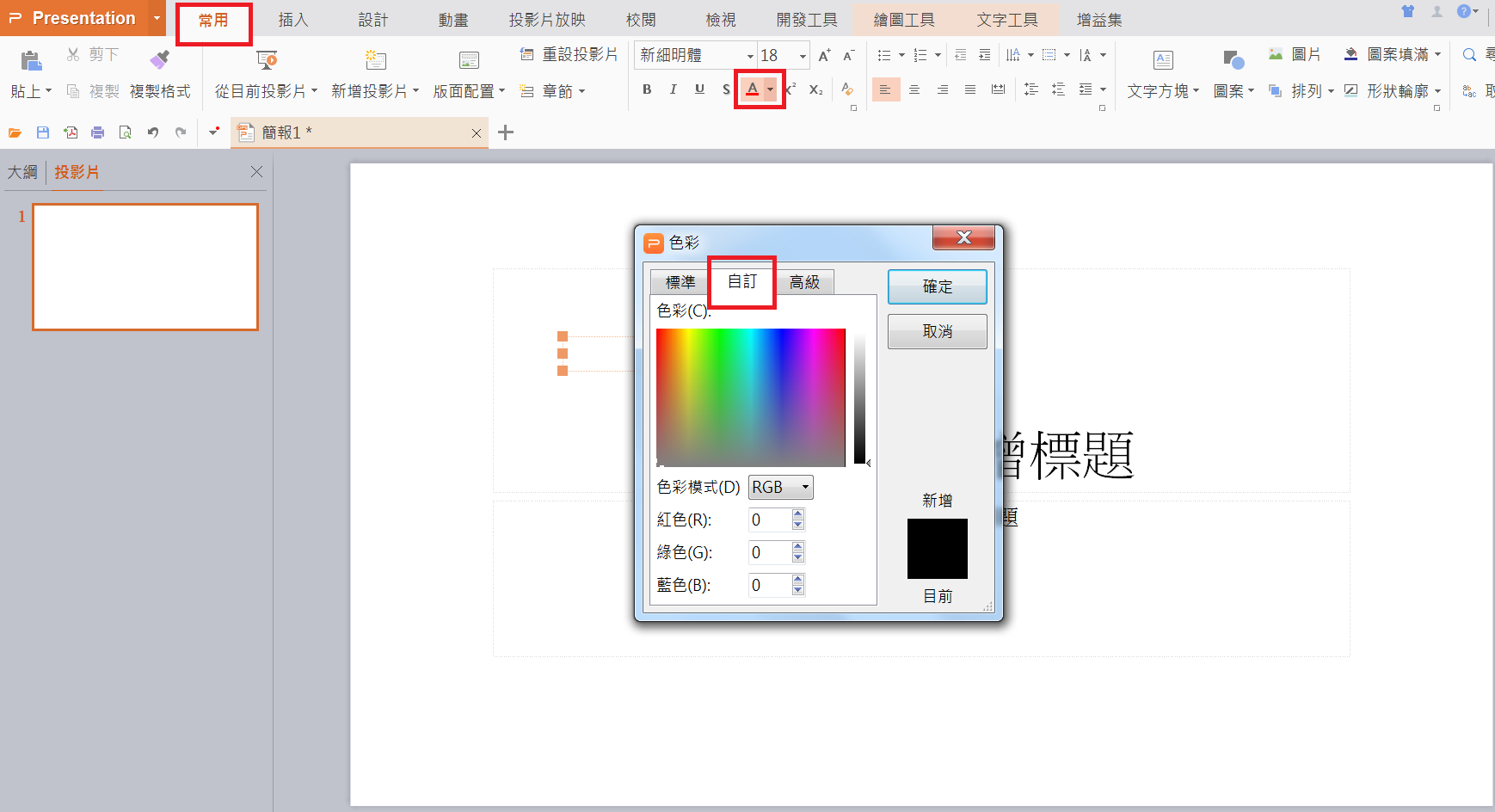
Task: Center align the text
Action: (914, 89)
